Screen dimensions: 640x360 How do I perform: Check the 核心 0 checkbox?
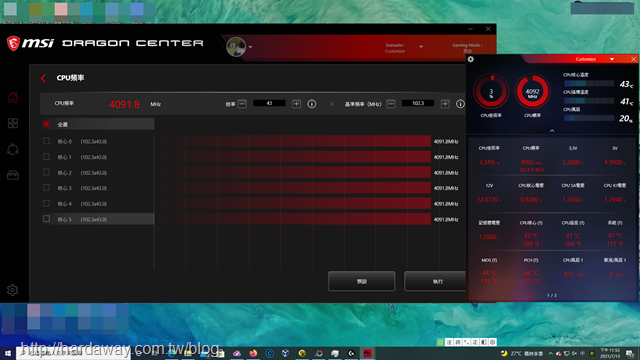47,141
